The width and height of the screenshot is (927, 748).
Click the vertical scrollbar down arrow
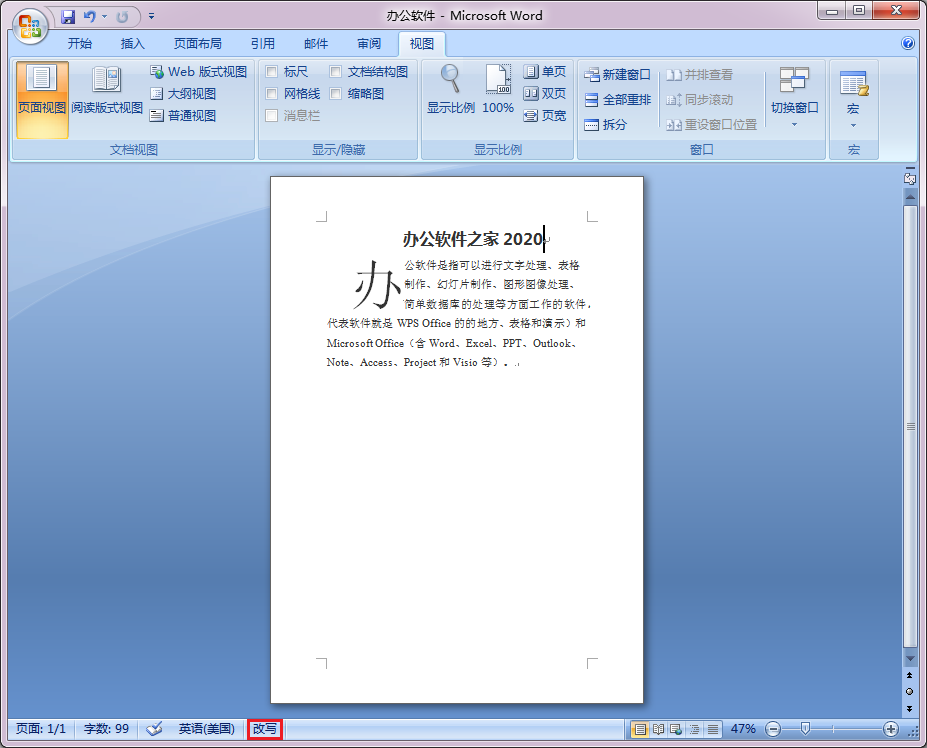point(910,659)
